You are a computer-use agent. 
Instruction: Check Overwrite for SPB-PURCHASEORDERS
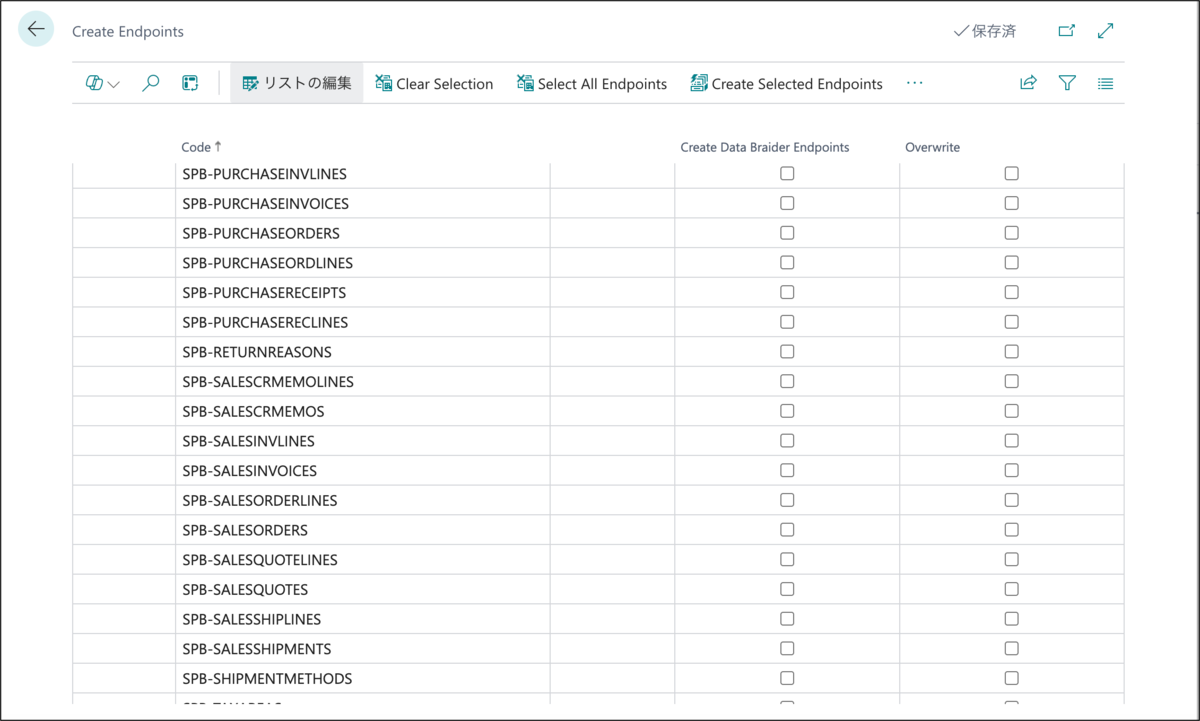click(x=1012, y=233)
